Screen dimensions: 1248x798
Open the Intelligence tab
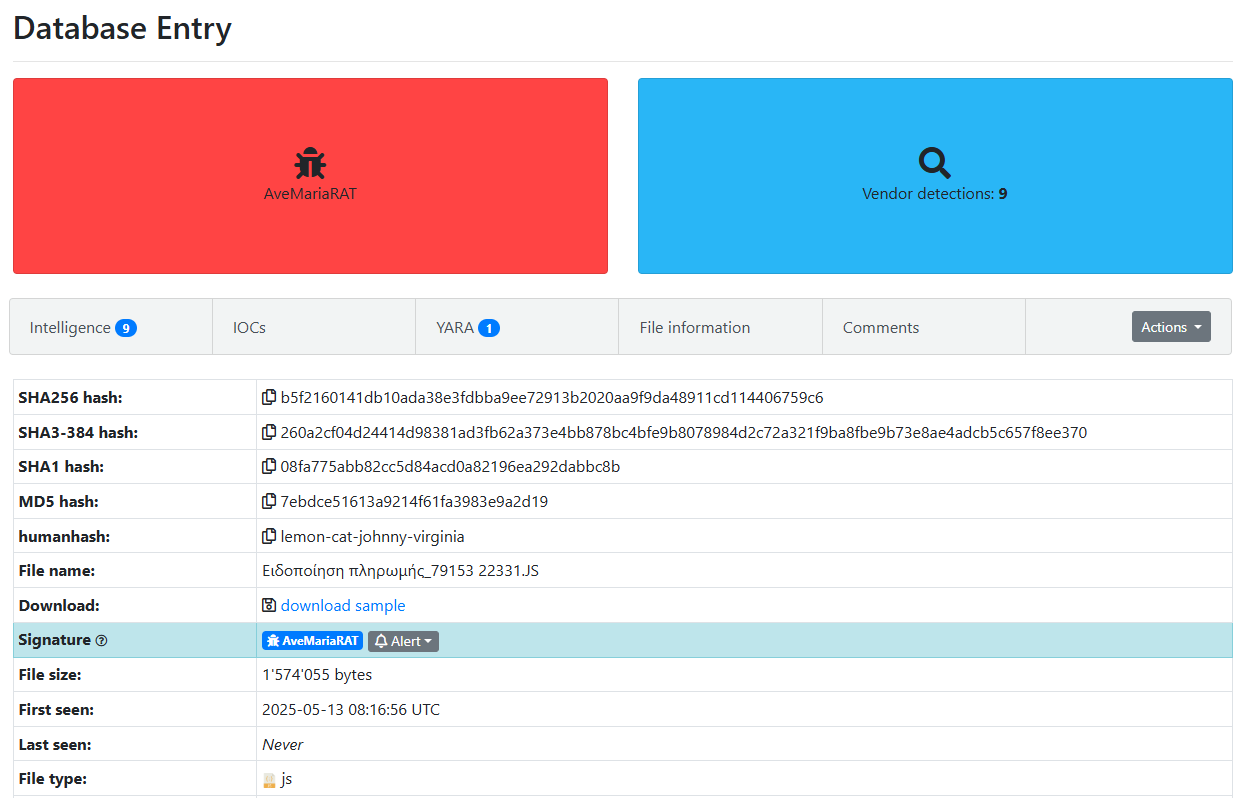[x=111, y=327]
